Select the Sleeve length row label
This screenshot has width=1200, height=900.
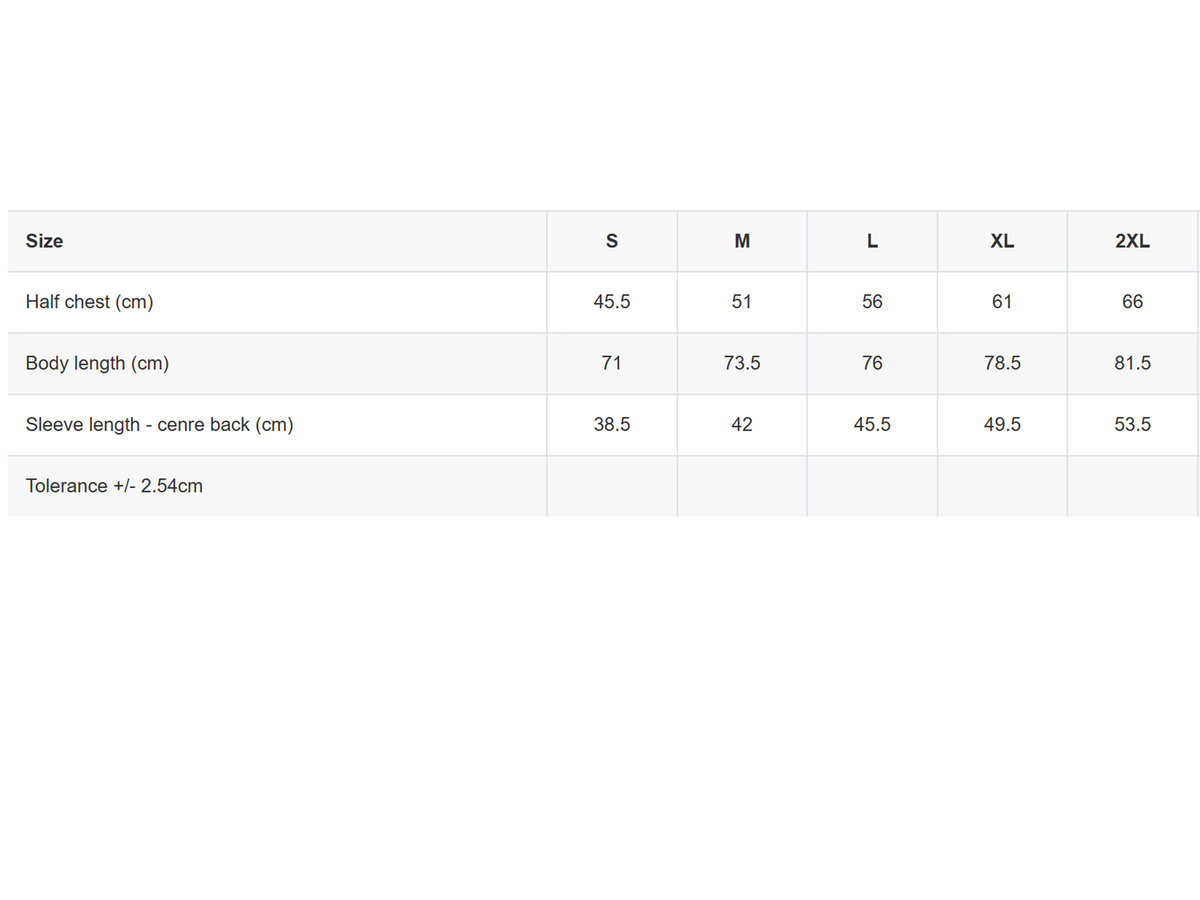coord(160,424)
